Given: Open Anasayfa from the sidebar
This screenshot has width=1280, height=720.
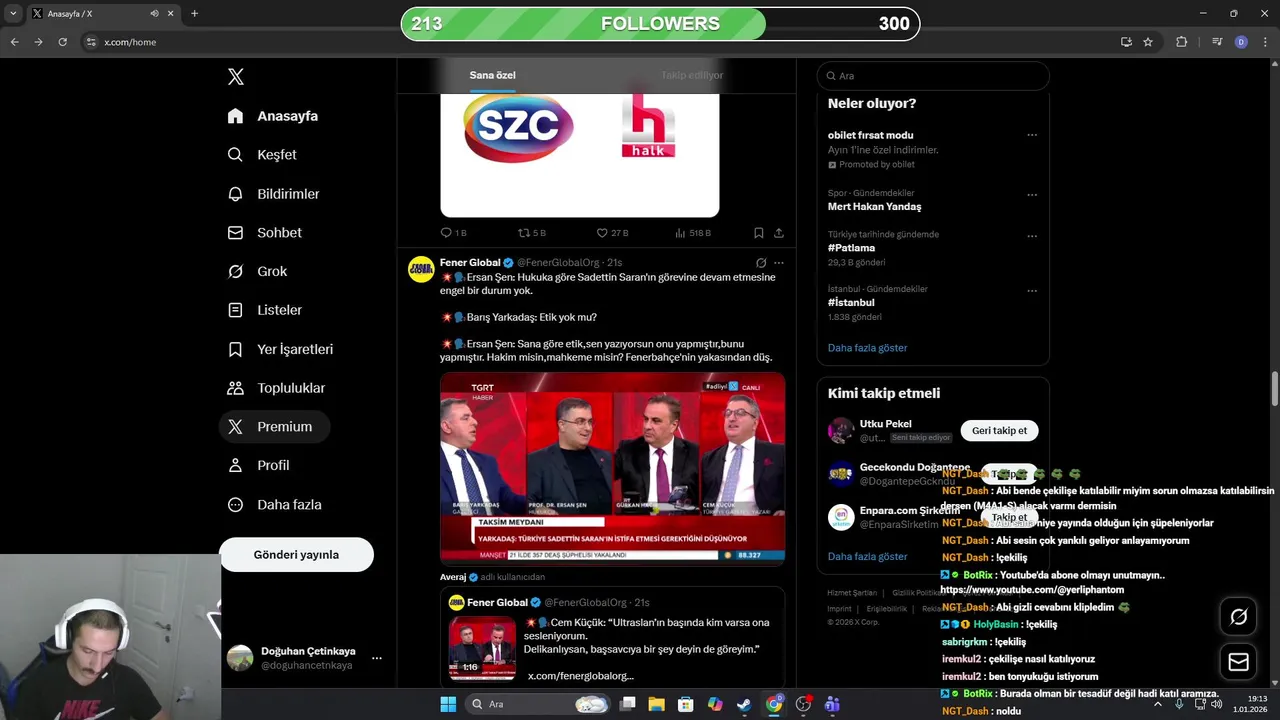Looking at the screenshot, I should coord(273,116).
